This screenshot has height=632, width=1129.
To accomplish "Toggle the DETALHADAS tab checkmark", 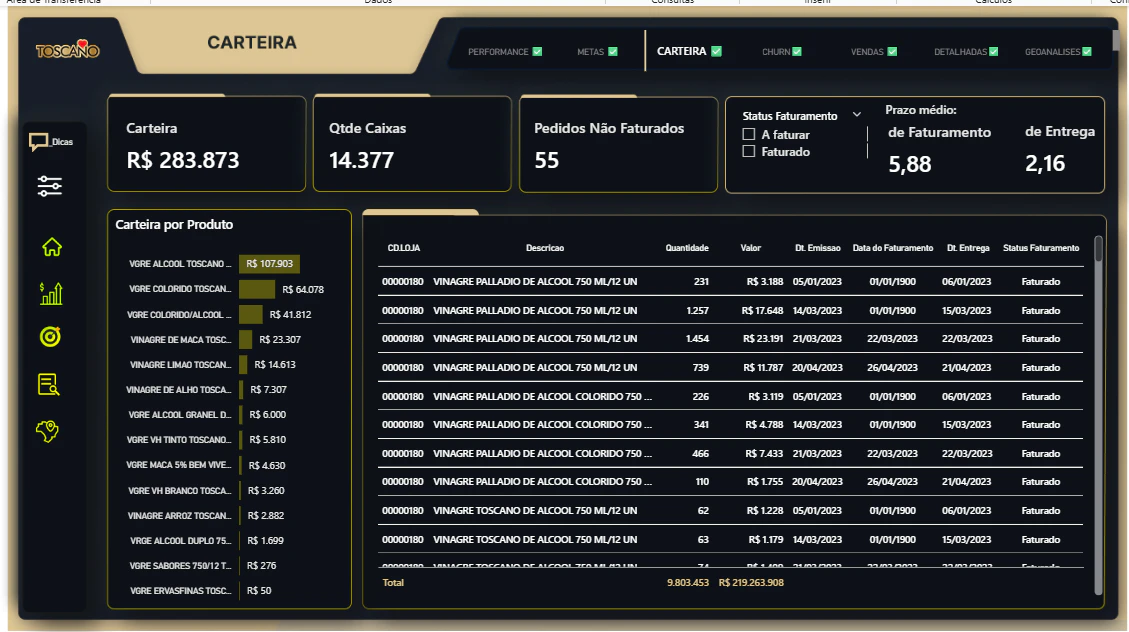I will [x=994, y=52].
